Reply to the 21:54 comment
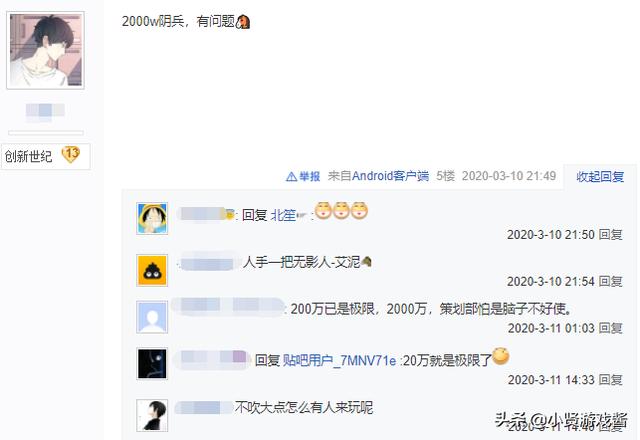 click(x=610, y=281)
